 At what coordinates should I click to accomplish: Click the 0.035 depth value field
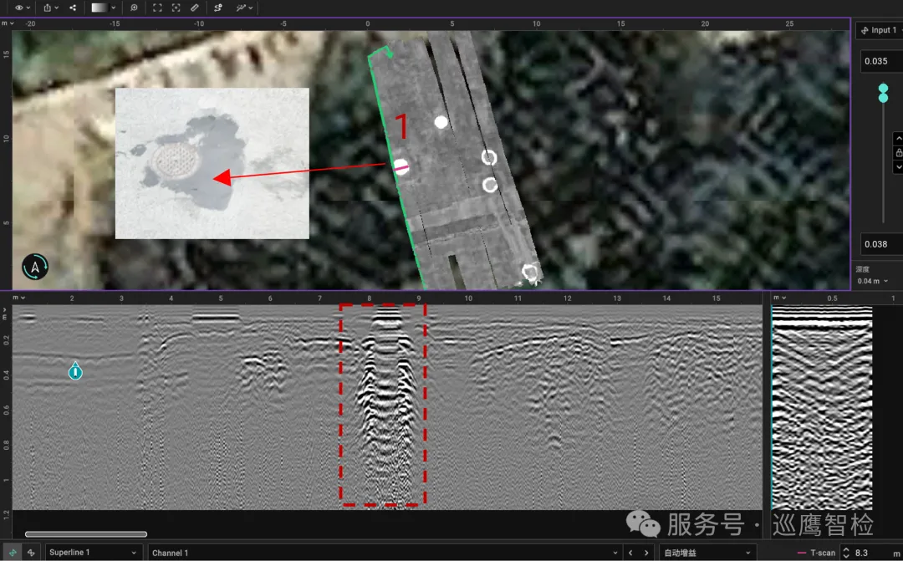[876, 61]
